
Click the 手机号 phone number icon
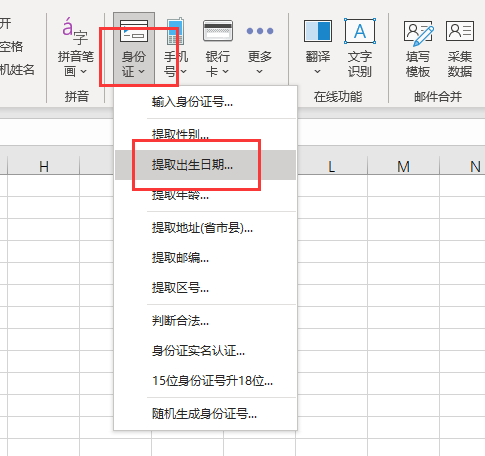175,31
